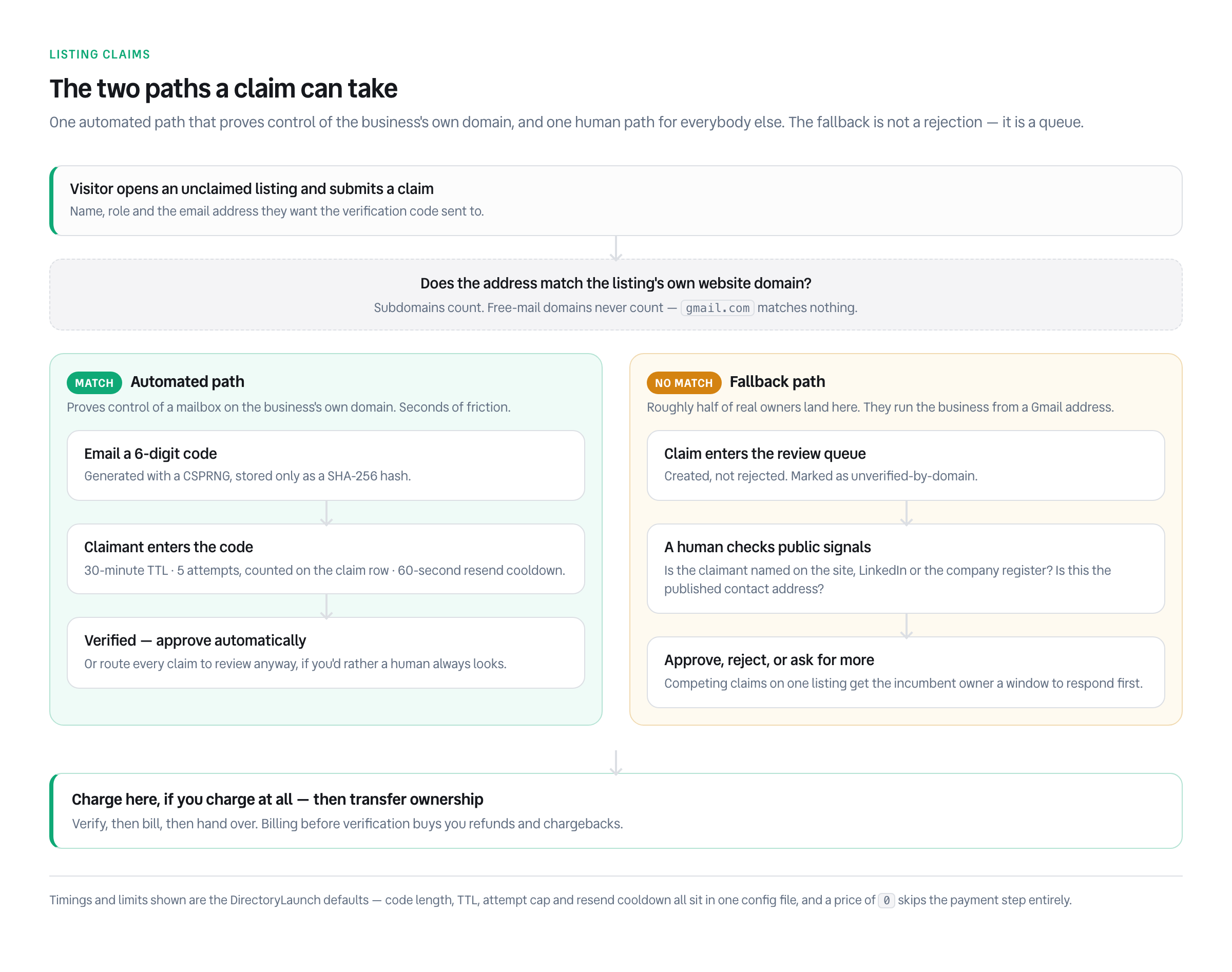Click the footnote about DirectoryLaunch defaults
Viewport: 1232px width, 972px height.
point(560,900)
